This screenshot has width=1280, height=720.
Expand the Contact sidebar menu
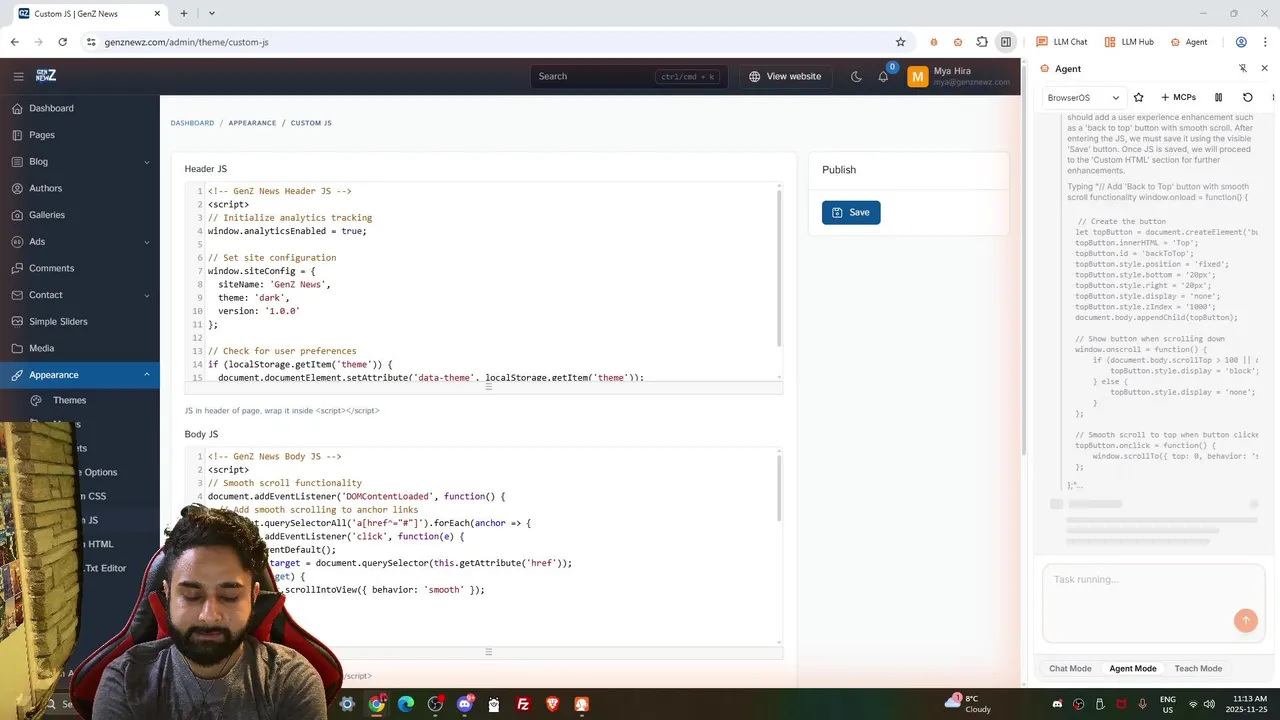coord(80,295)
